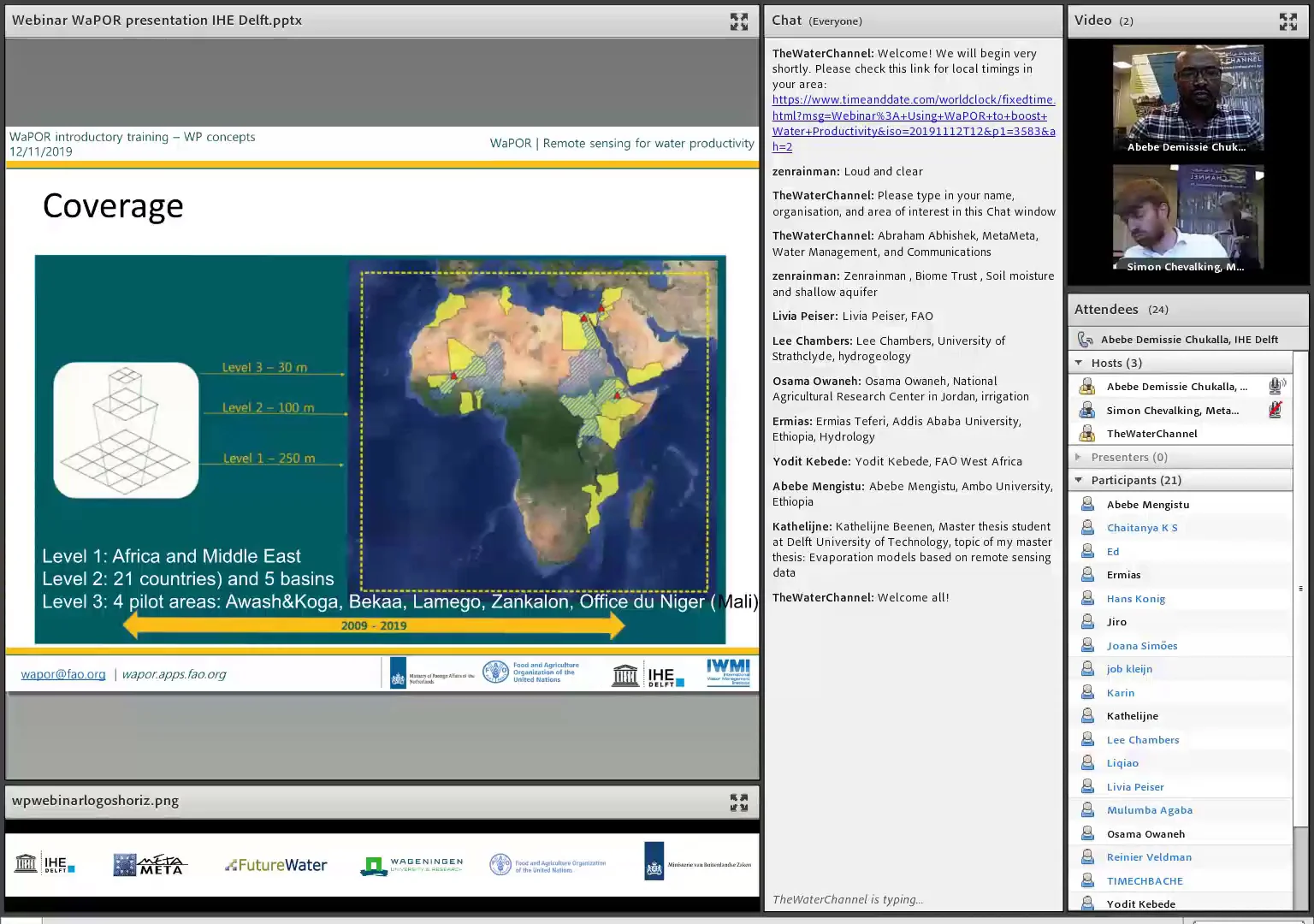Maximize the Video pod with fullscreen icon
Image resolution: width=1314 pixels, height=924 pixels.
coord(1287,21)
